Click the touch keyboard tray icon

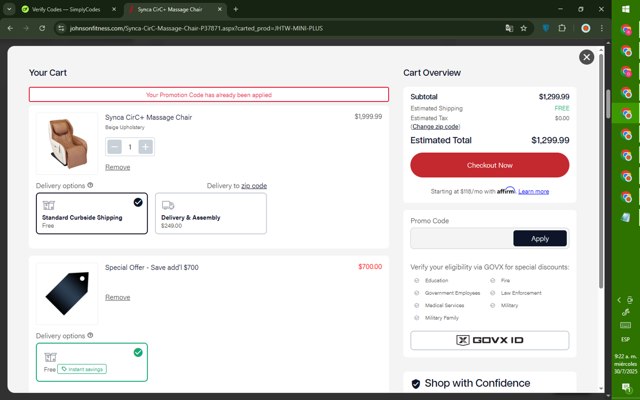click(x=626, y=325)
